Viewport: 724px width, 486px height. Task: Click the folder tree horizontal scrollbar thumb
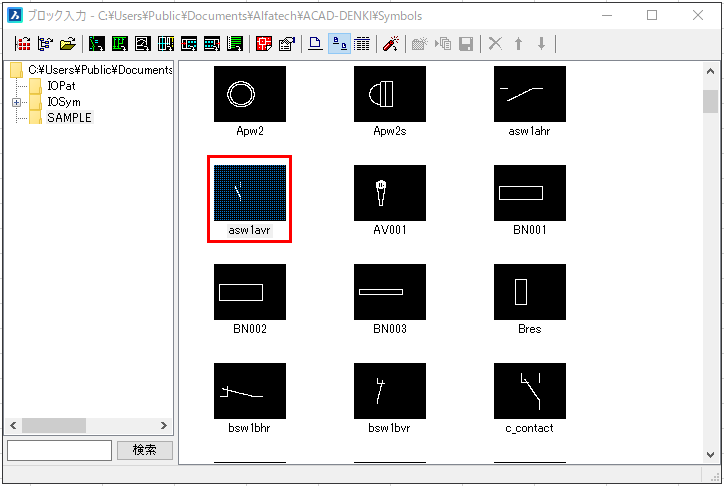point(54,426)
